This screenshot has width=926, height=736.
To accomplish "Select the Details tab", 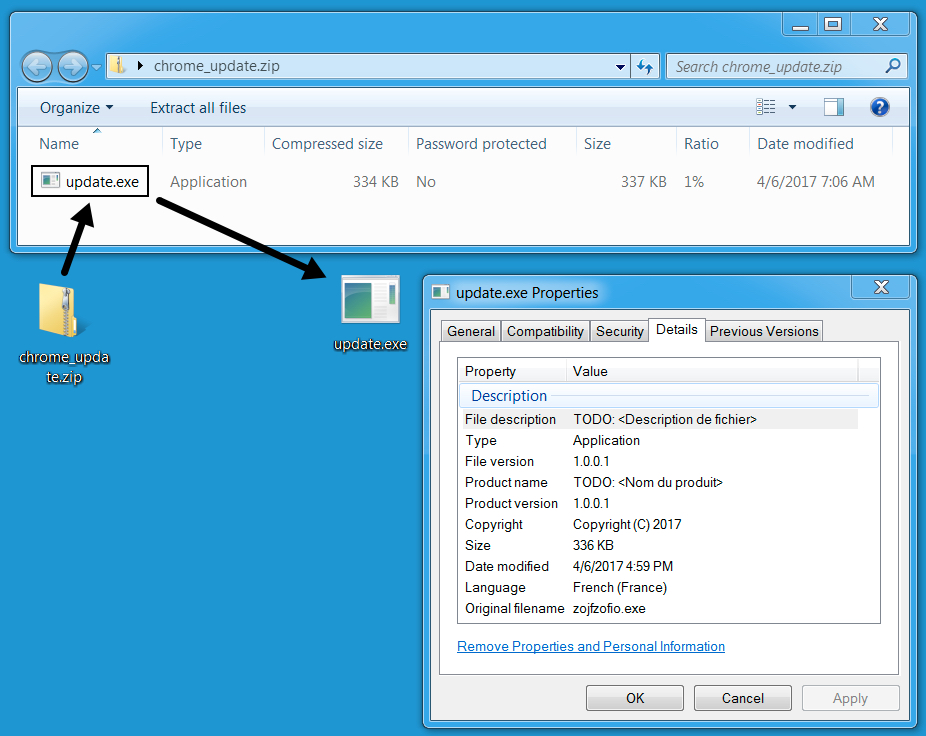I will click(677, 330).
